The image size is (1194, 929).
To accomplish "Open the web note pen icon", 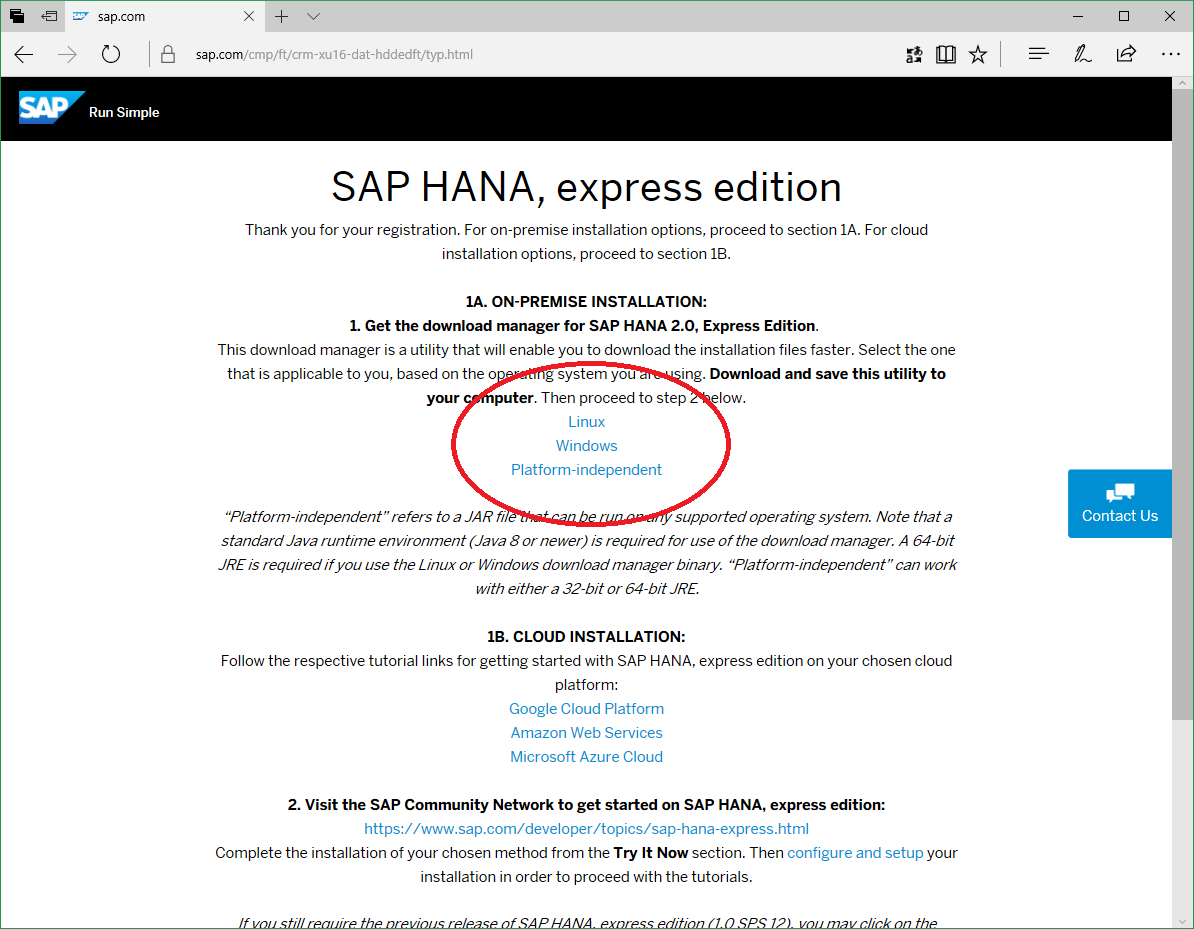I will [x=1082, y=54].
